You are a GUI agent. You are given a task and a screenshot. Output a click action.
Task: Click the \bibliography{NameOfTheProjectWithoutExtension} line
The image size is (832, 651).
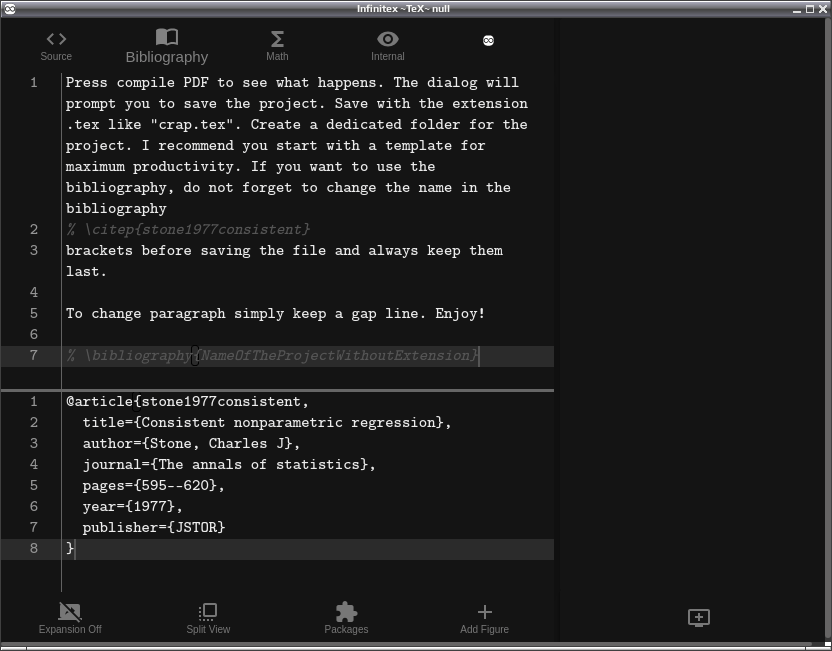tap(272, 355)
